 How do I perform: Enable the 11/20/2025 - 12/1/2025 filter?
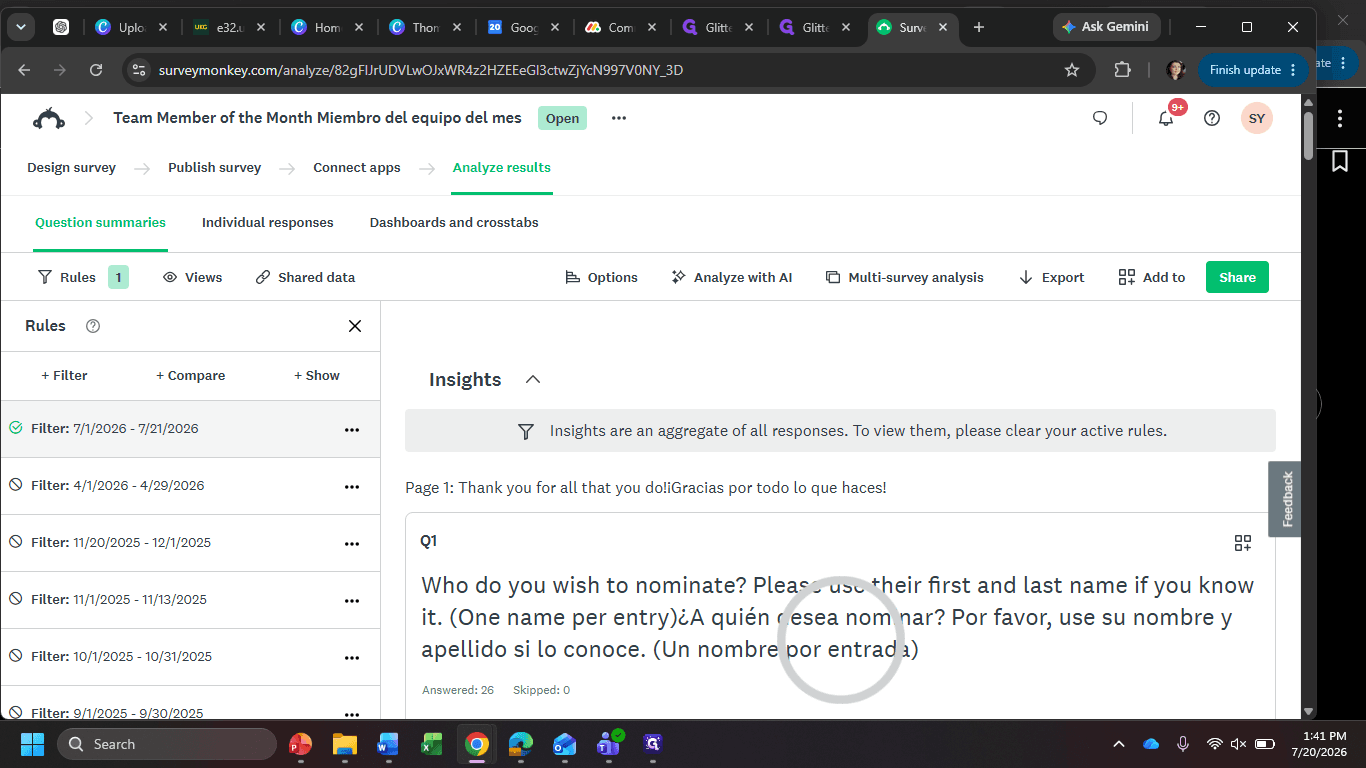[x=15, y=542]
